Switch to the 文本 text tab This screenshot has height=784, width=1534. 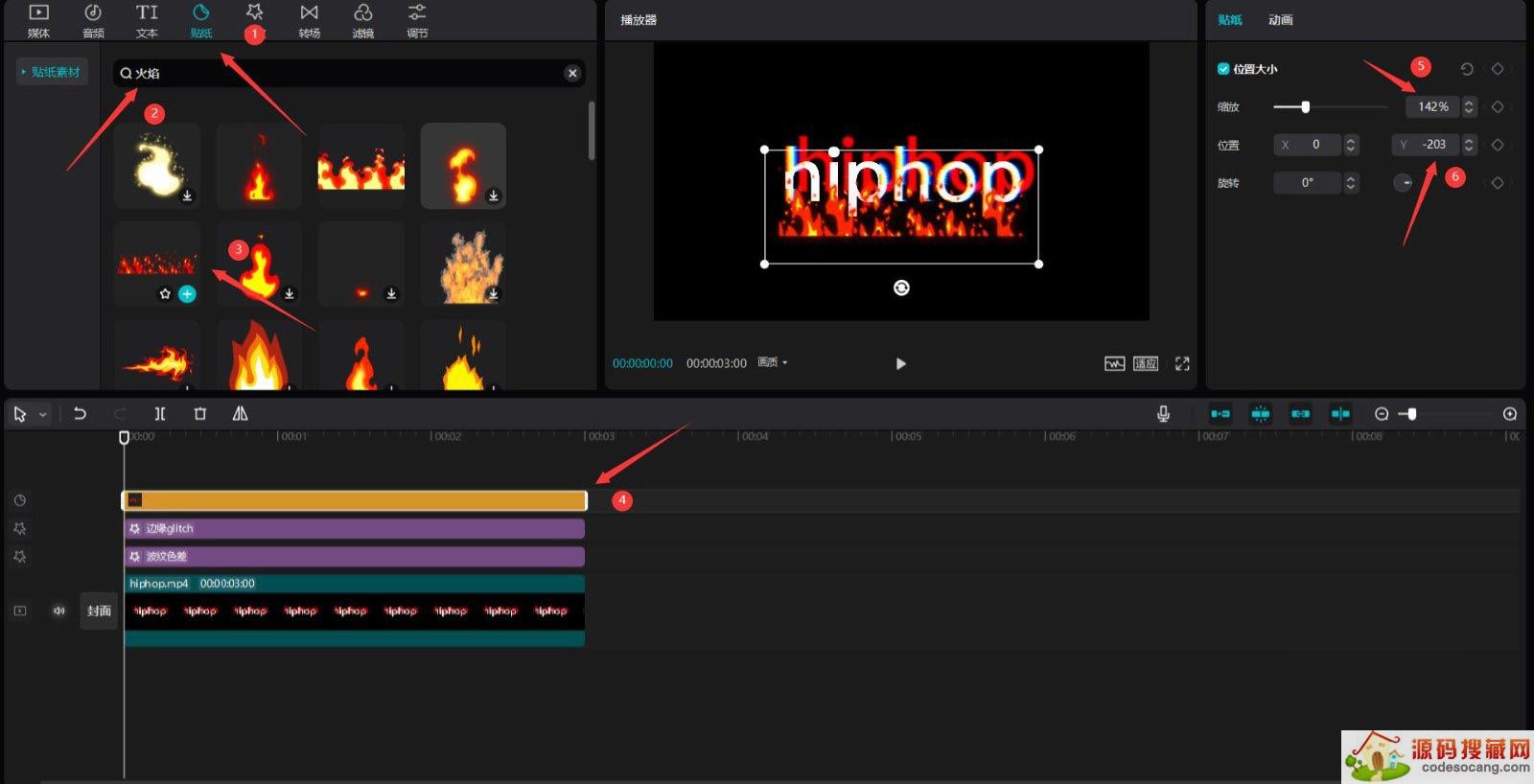tap(147, 20)
